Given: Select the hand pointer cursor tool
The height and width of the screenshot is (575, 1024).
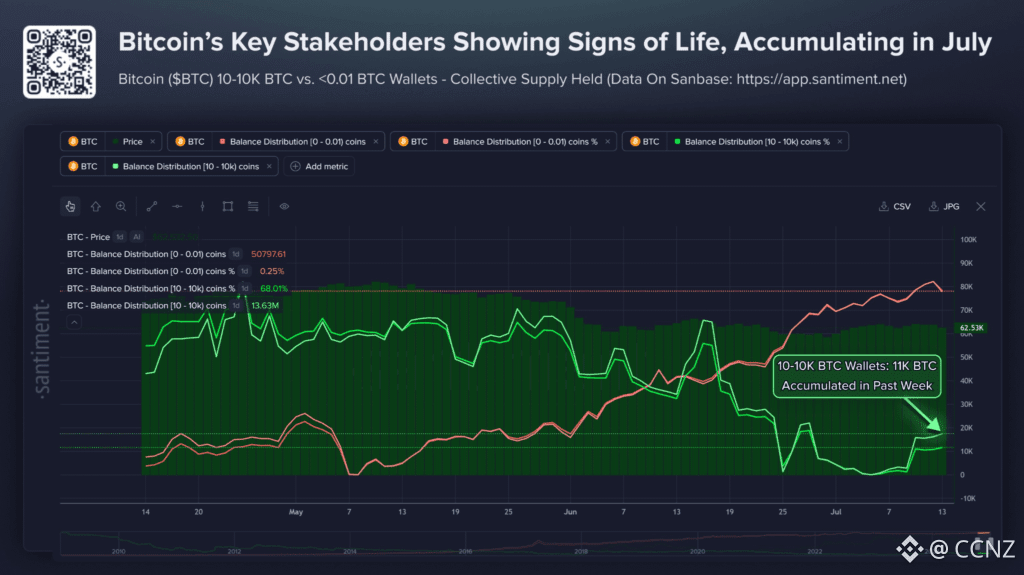Looking at the screenshot, I should [x=70, y=206].
